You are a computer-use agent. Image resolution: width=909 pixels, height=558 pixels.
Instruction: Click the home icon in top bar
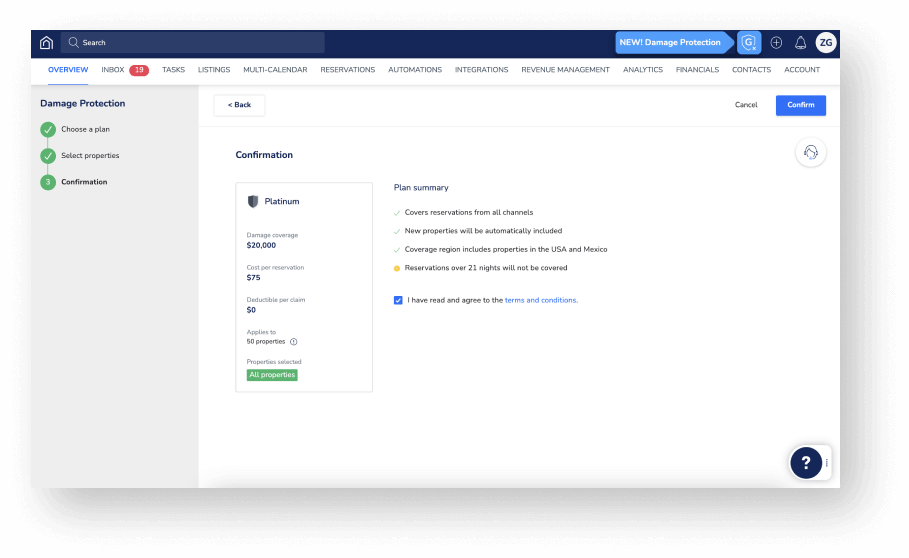coord(46,42)
